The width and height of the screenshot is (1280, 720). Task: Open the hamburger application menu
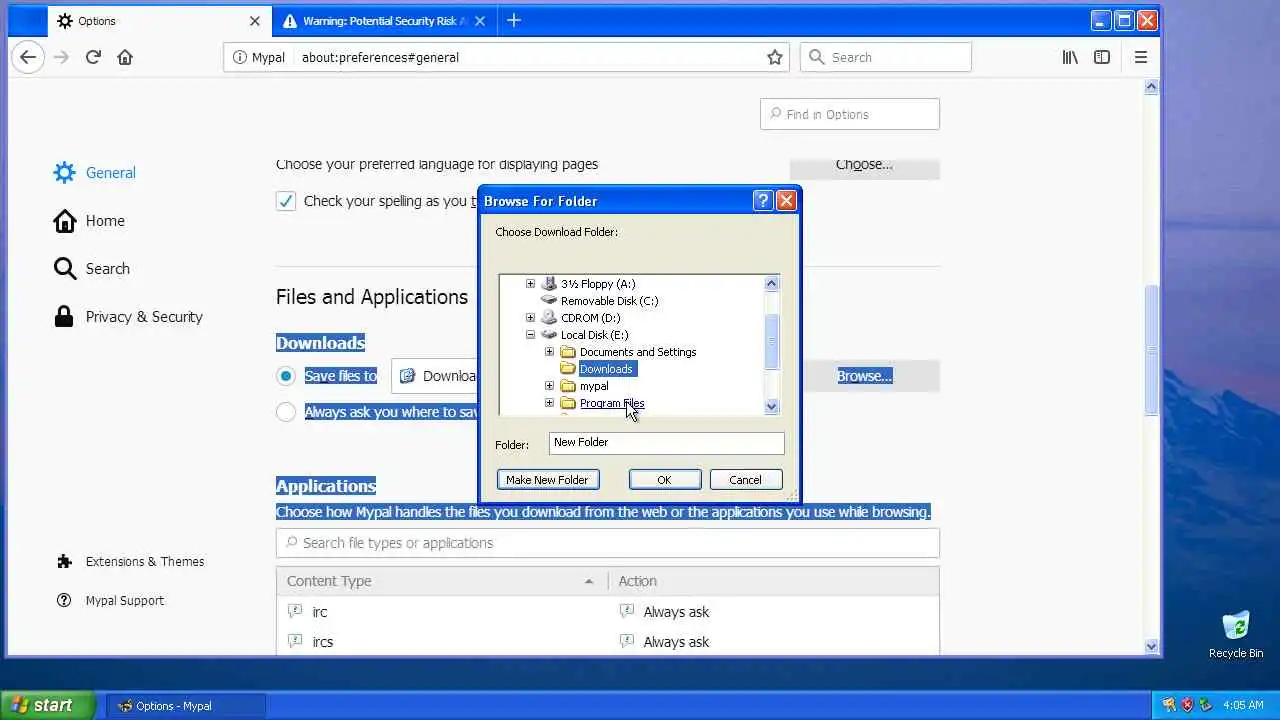tap(1141, 57)
